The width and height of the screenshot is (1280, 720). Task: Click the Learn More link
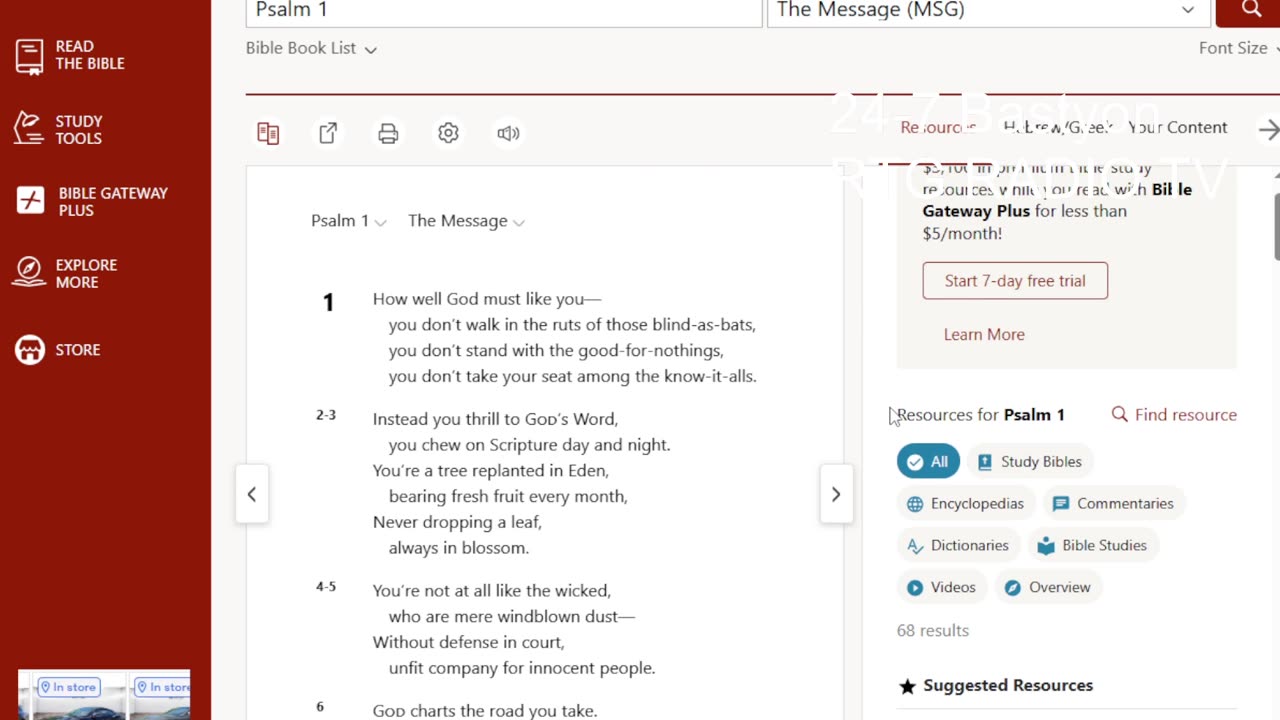(x=984, y=334)
